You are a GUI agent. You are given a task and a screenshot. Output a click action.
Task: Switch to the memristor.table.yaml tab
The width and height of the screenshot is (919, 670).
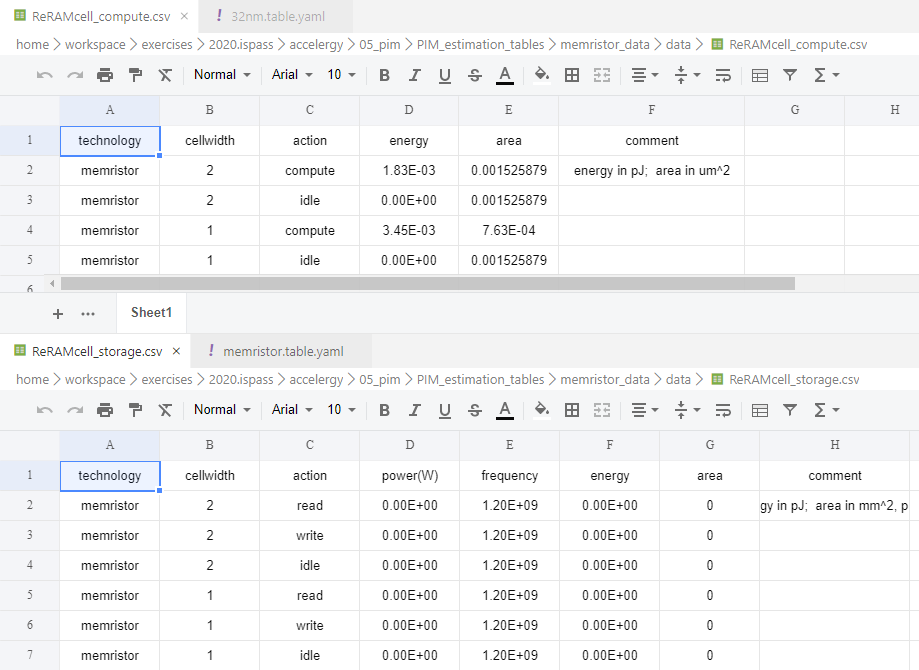(282, 351)
